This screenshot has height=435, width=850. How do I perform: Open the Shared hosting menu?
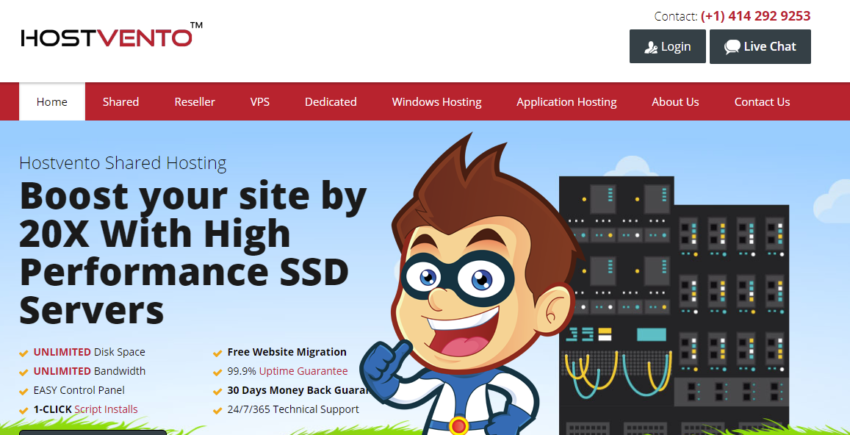click(x=121, y=101)
